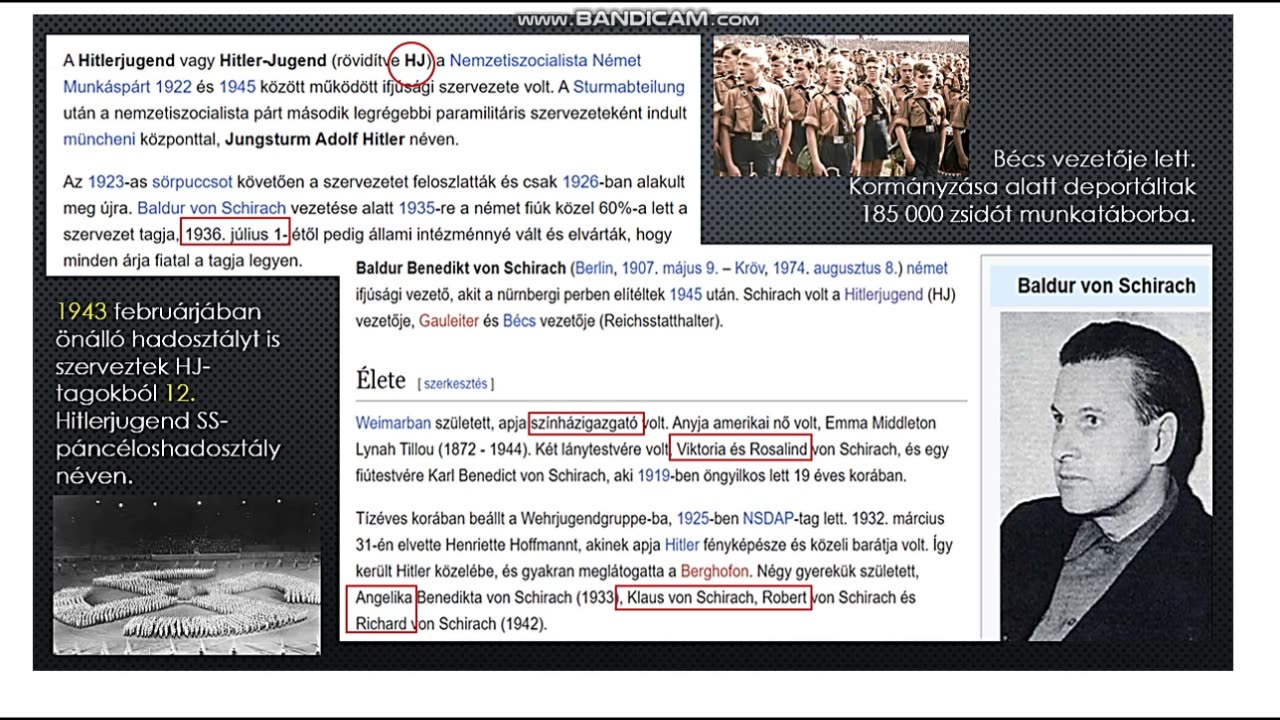1280x720 pixels.
Task: Click the Hitler Youth boys photograph
Action: coord(840,107)
